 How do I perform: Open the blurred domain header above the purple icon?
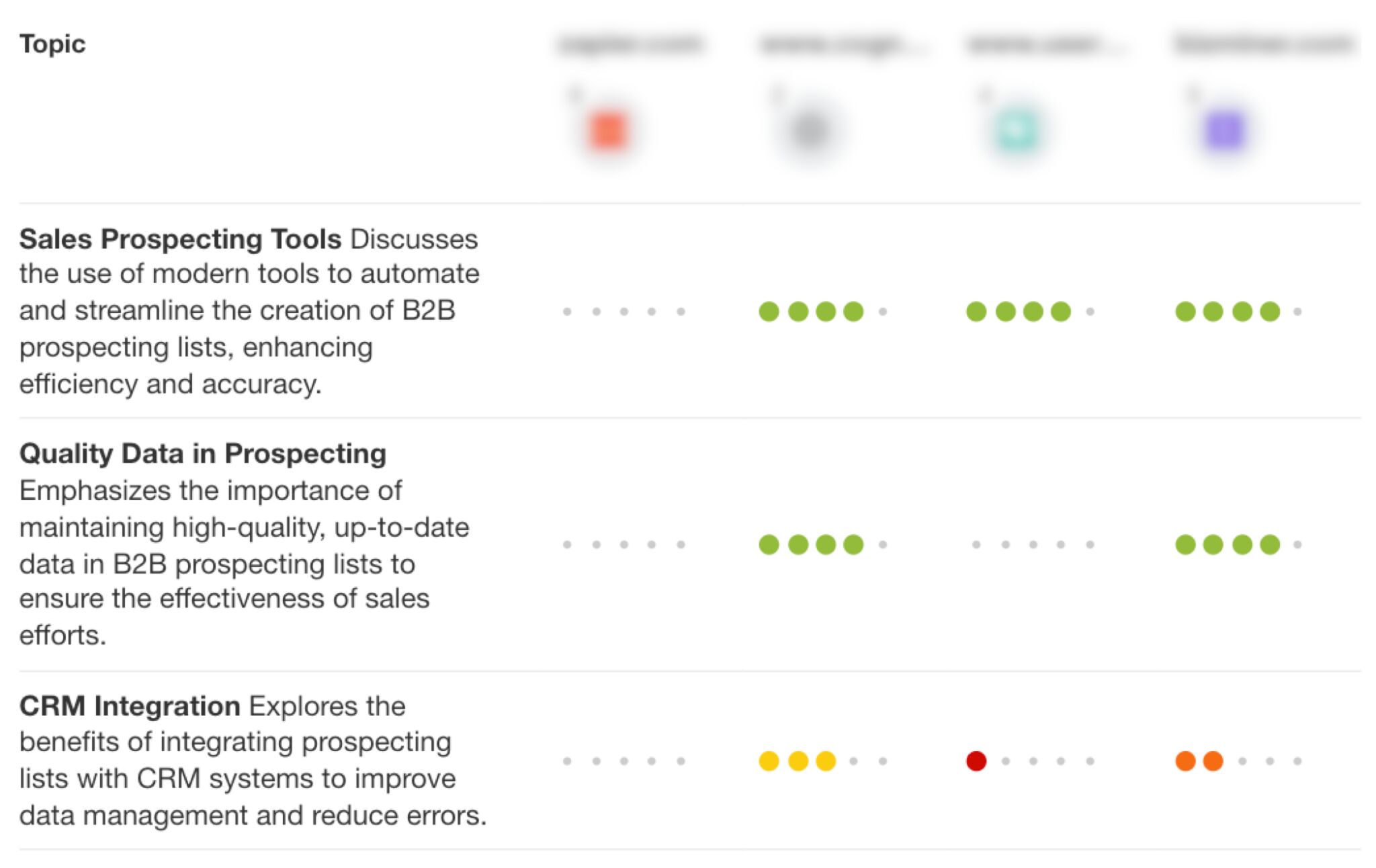pos(1263,44)
